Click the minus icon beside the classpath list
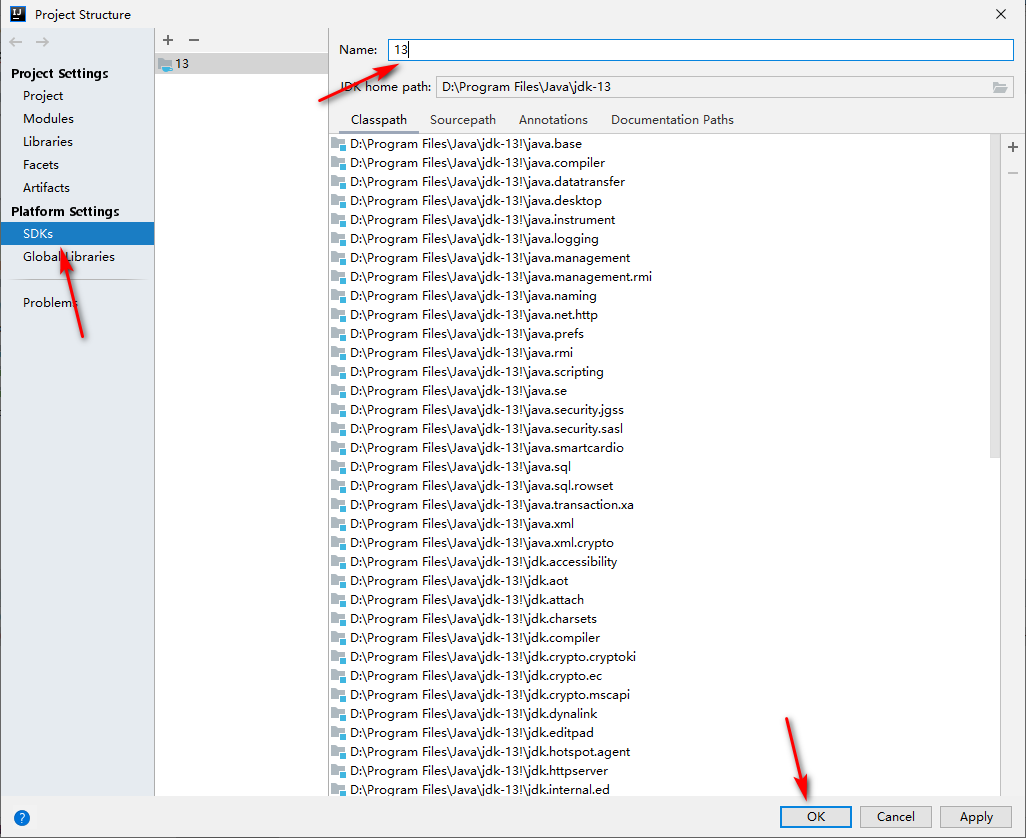This screenshot has width=1026, height=838. 1012,172
